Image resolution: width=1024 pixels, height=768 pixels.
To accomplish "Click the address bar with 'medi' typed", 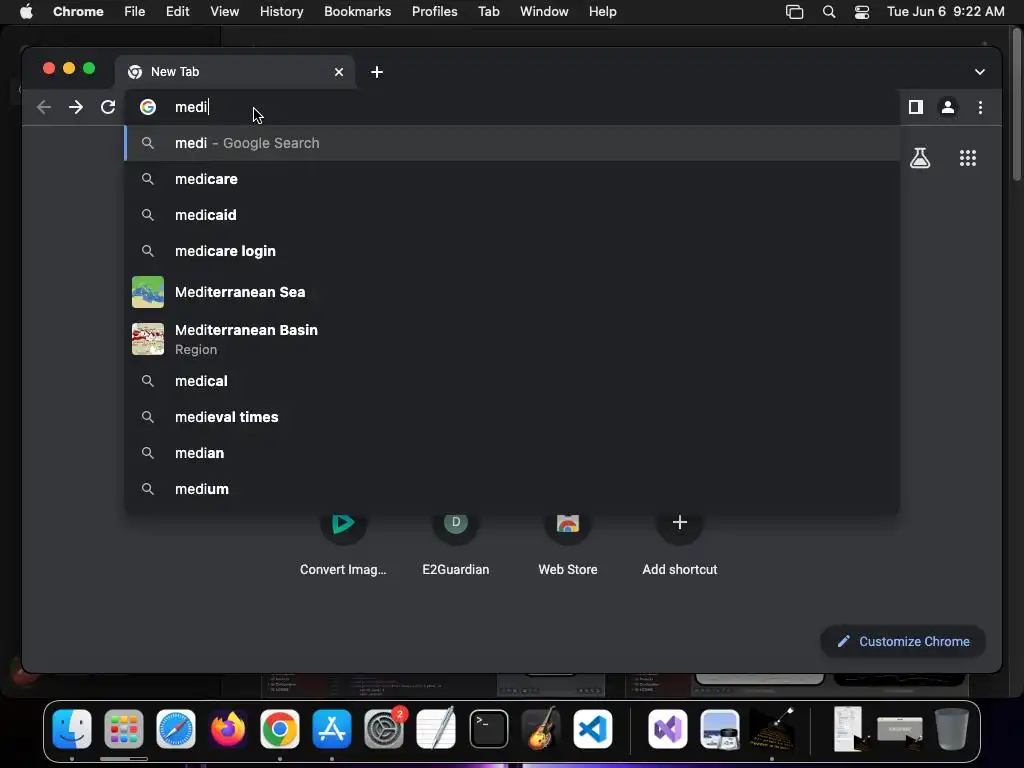I will tap(513, 107).
